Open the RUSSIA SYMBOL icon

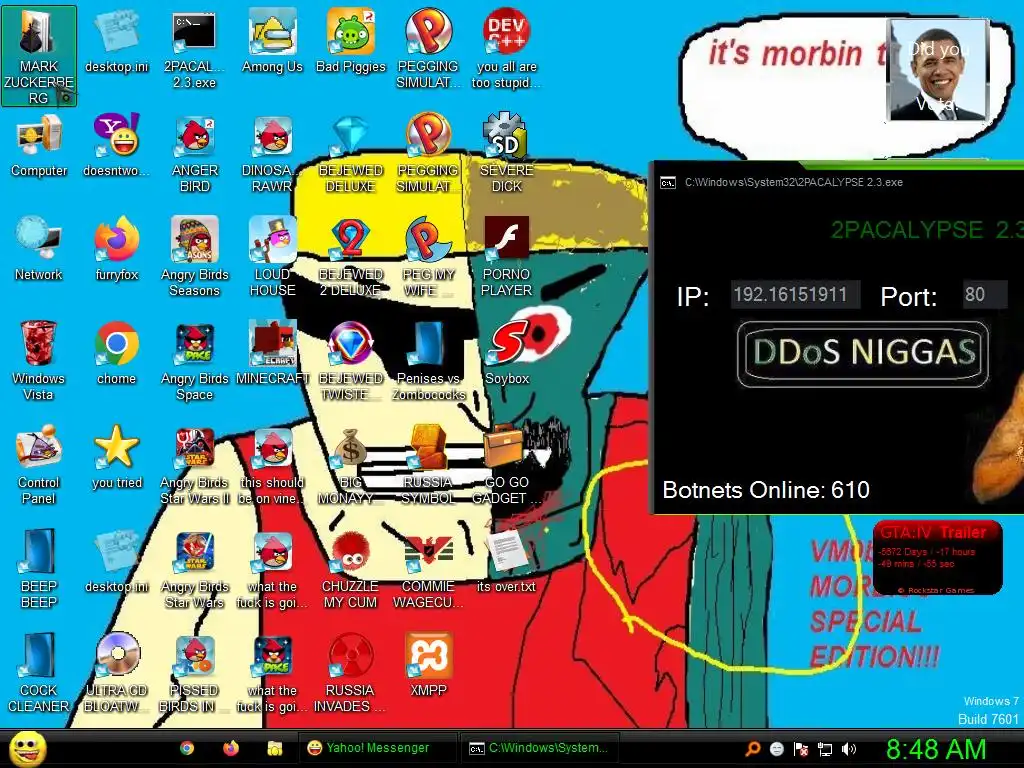point(428,465)
